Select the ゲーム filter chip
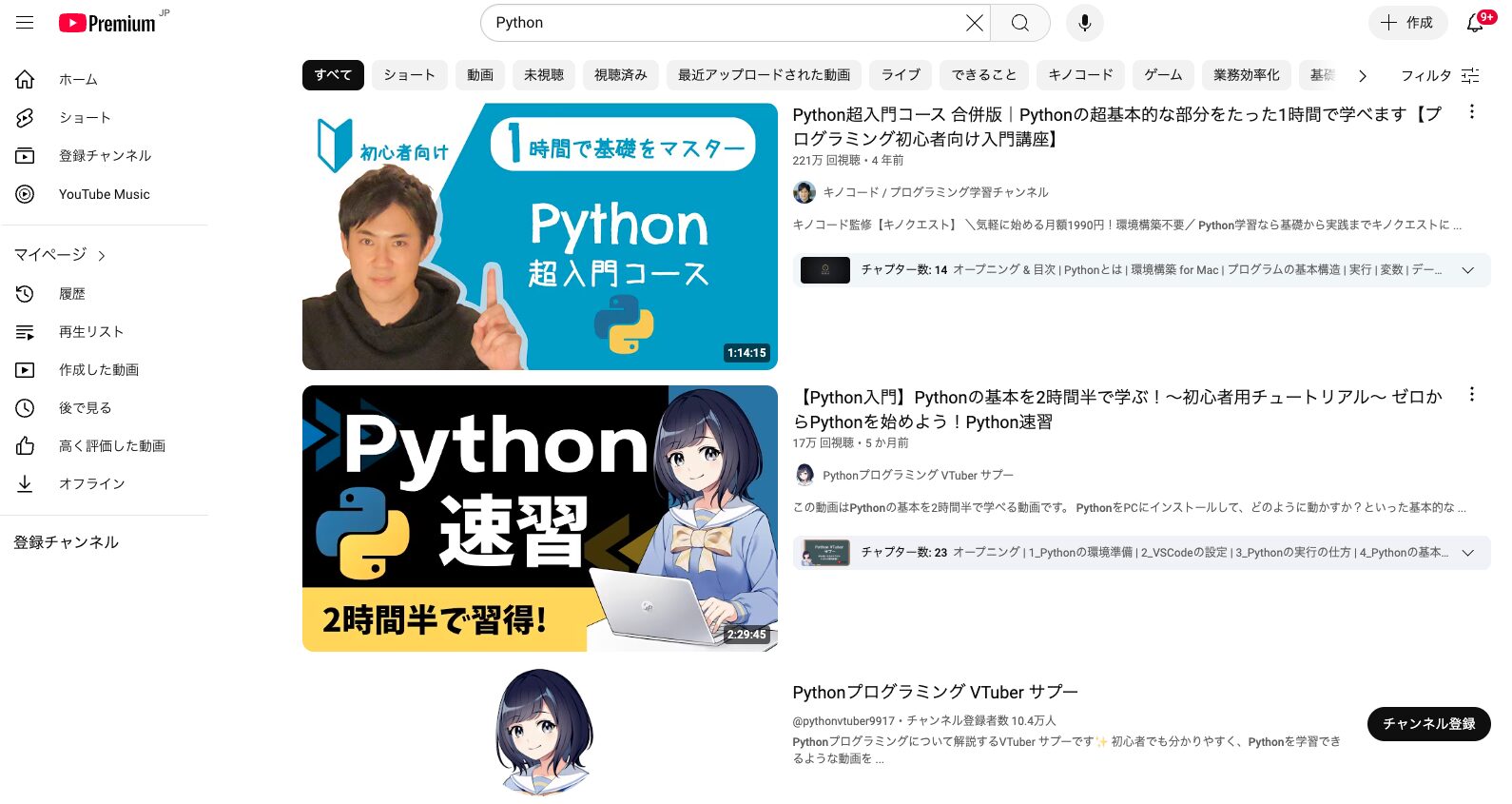 (x=1163, y=75)
